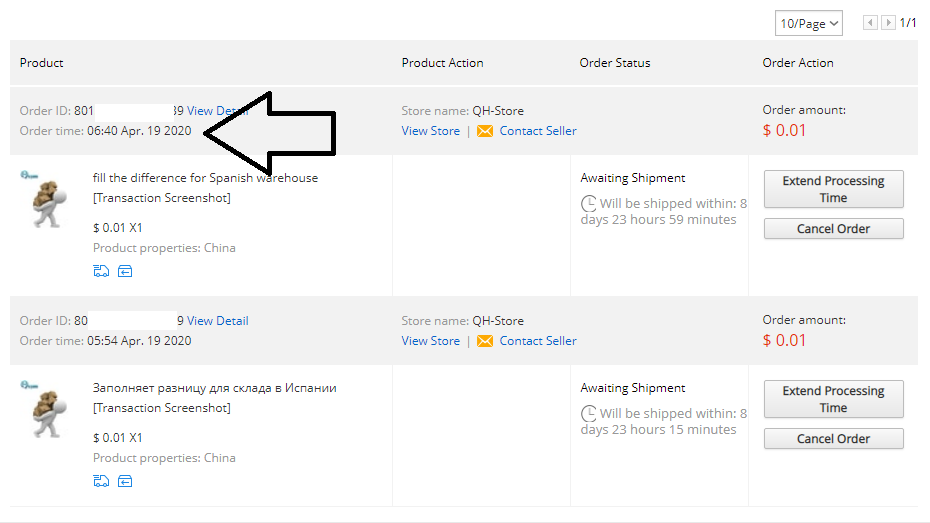Click the truck shipping icon in second order
930x523 pixels.
click(101, 481)
